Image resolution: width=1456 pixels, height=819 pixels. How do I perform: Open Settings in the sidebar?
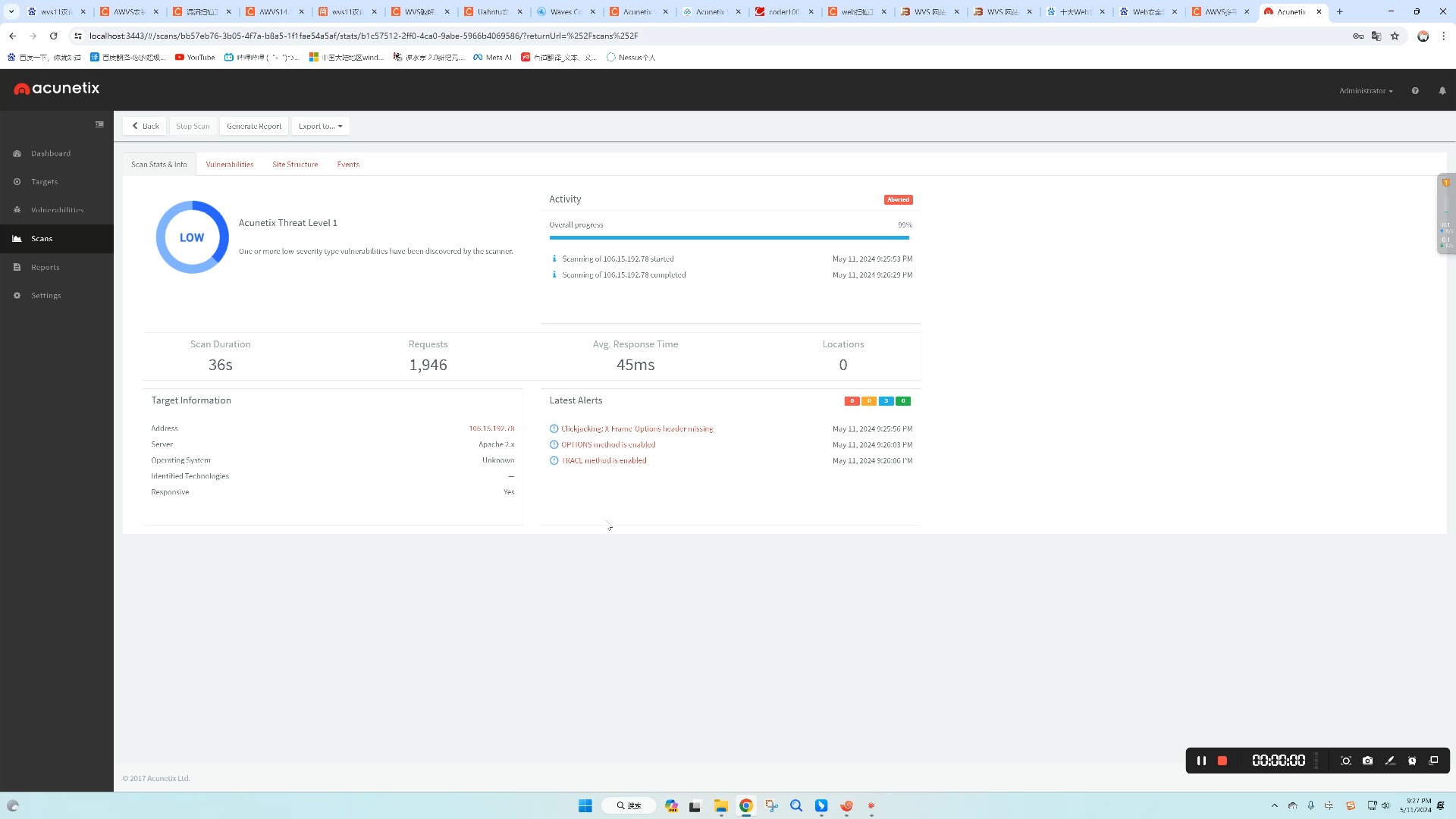click(x=45, y=296)
